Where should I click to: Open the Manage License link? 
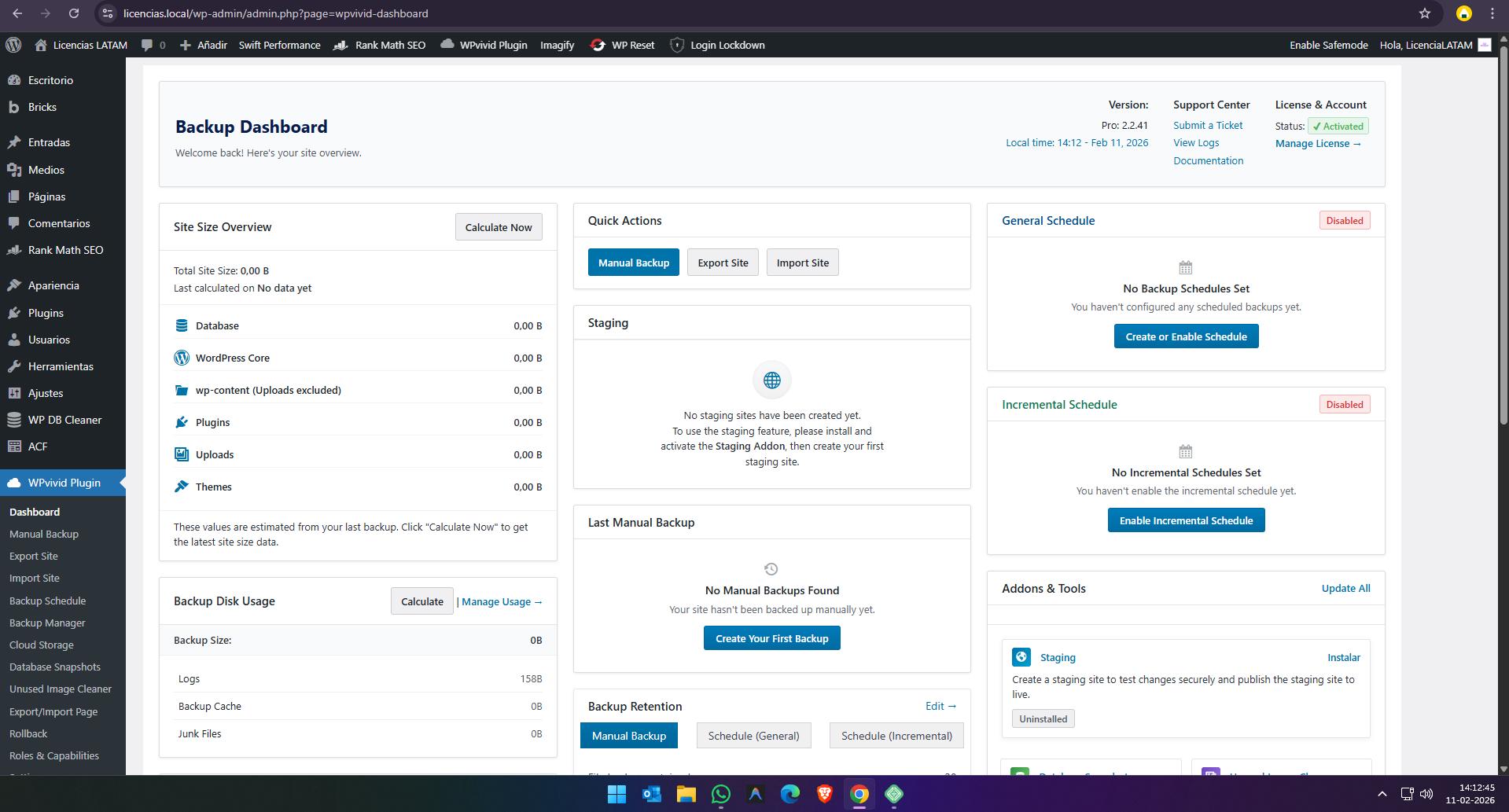point(1318,143)
